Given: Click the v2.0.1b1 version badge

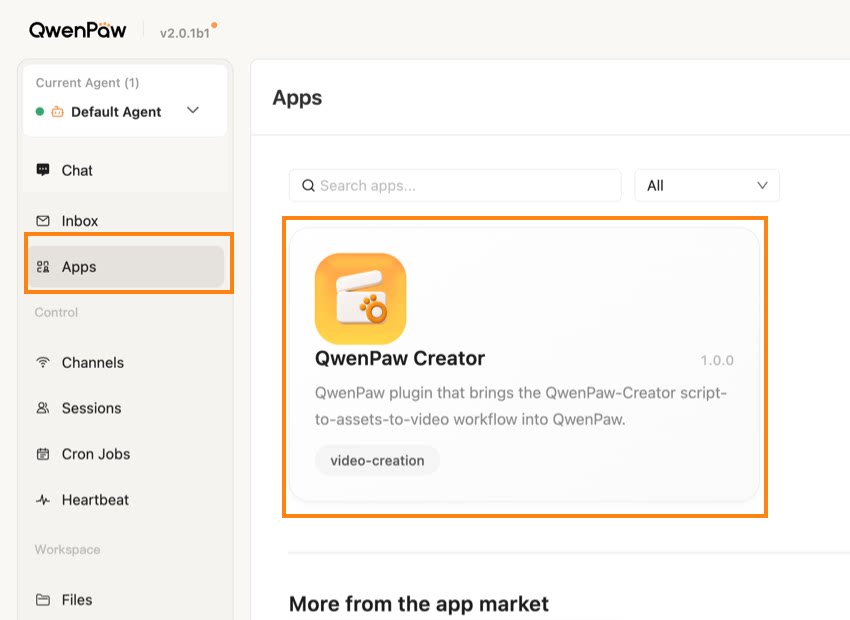Looking at the screenshot, I should pos(185,33).
